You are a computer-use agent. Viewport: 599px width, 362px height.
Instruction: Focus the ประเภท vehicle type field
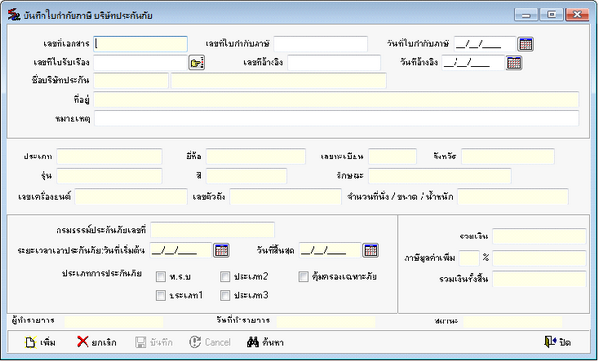tap(109, 157)
